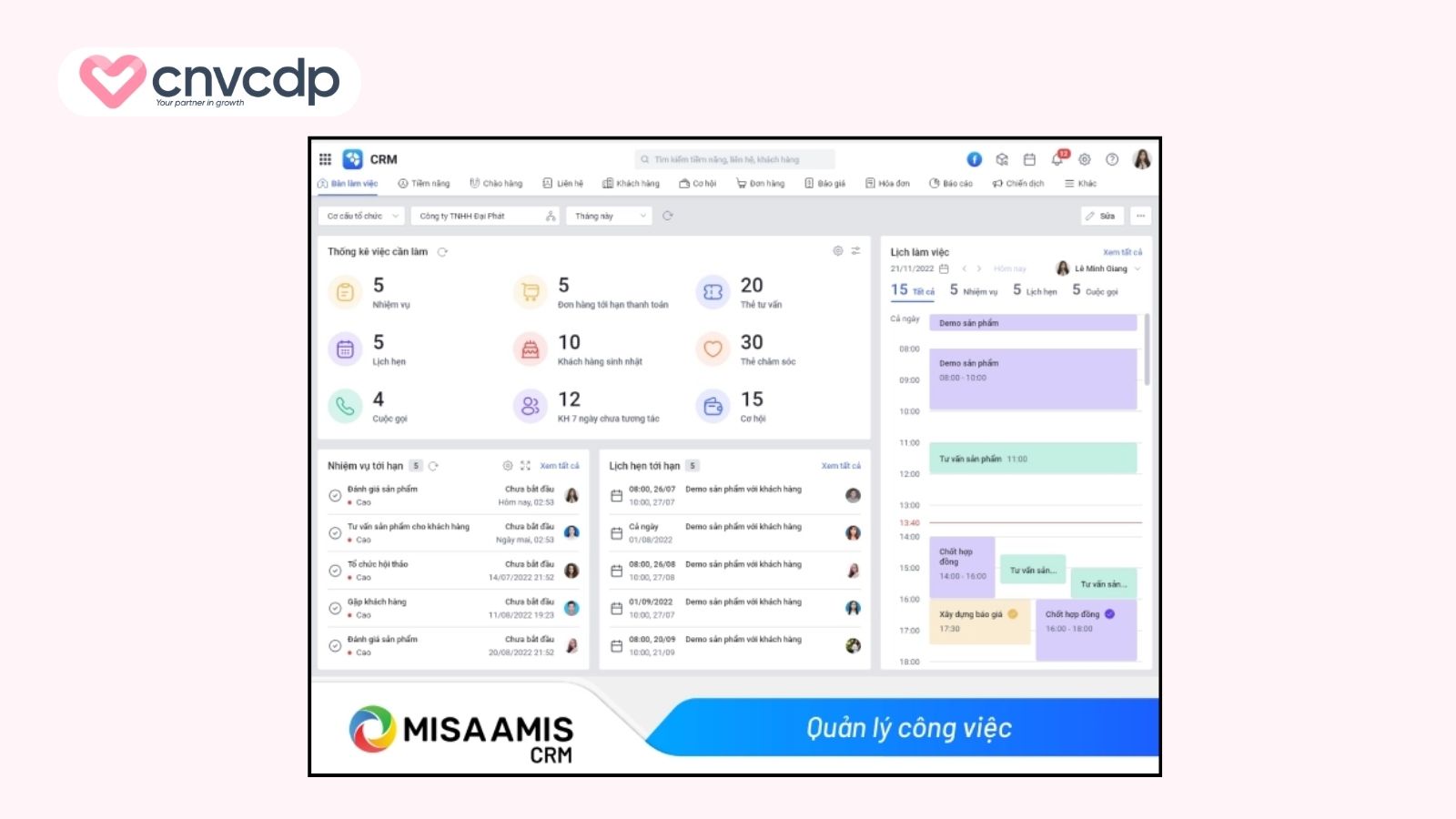
Task: Go to next day in Lịch làm việc
Action: point(979,268)
